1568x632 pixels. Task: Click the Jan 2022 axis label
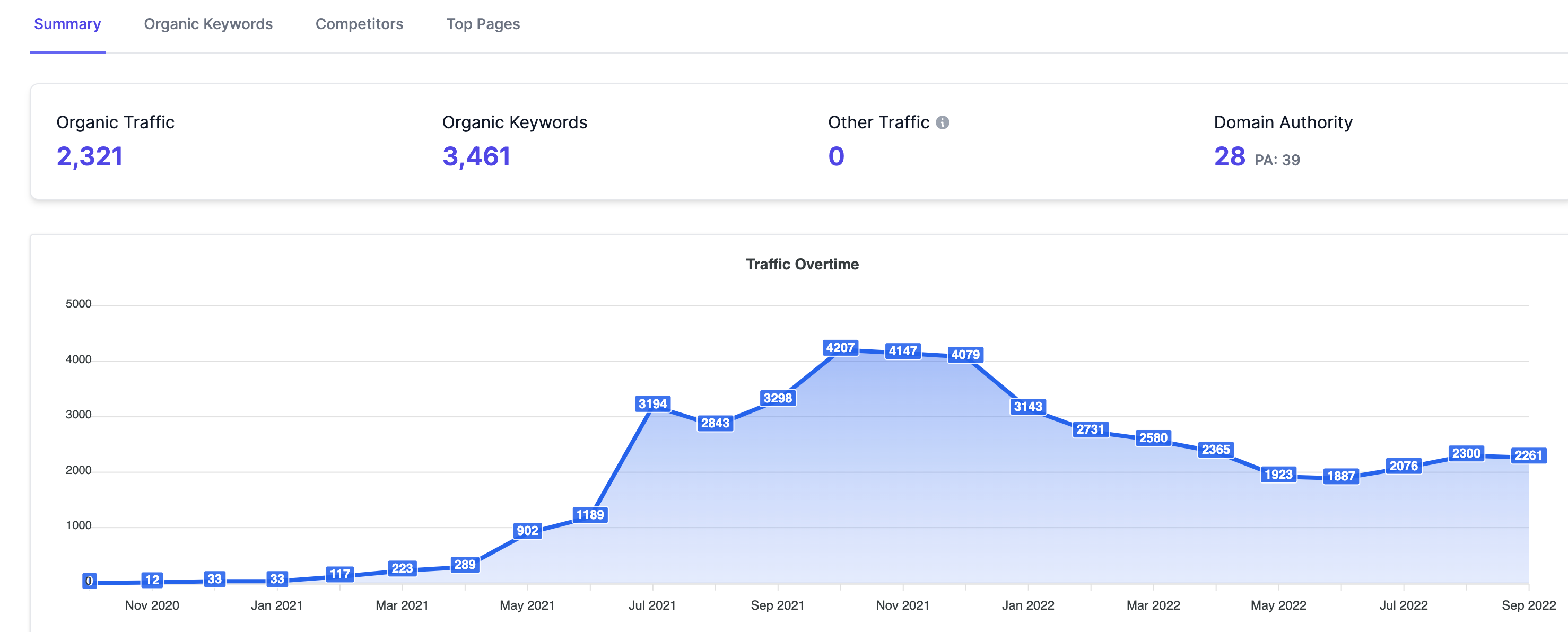1028,606
